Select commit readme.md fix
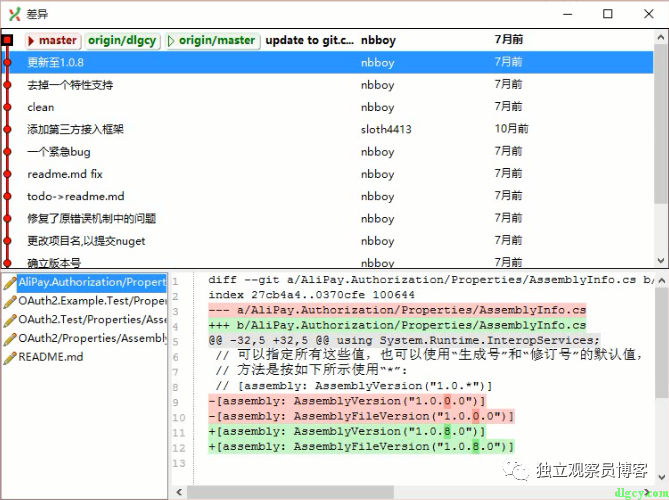This screenshot has width=669, height=500. coord(327,174)
